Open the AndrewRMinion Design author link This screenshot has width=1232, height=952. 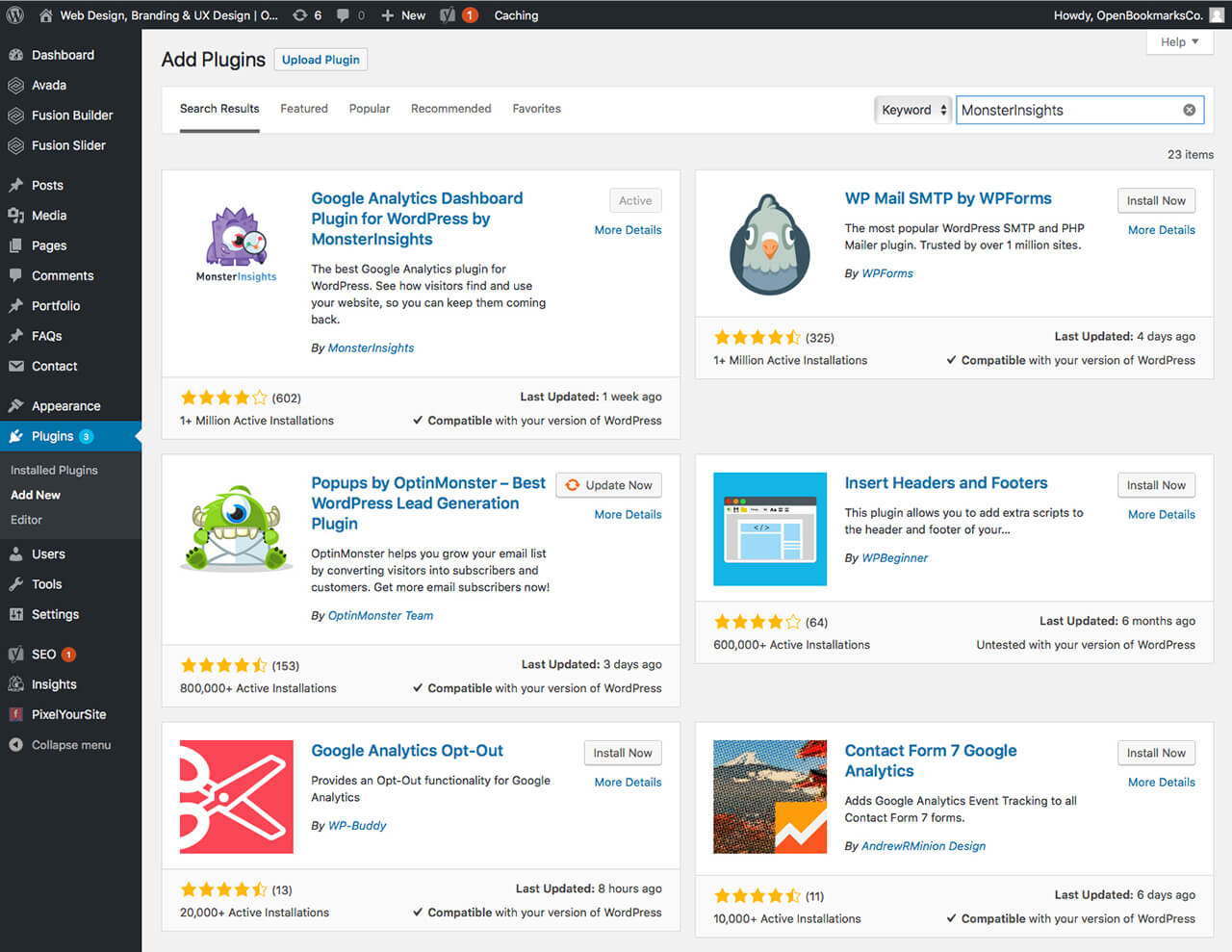[x=923, y=846]
